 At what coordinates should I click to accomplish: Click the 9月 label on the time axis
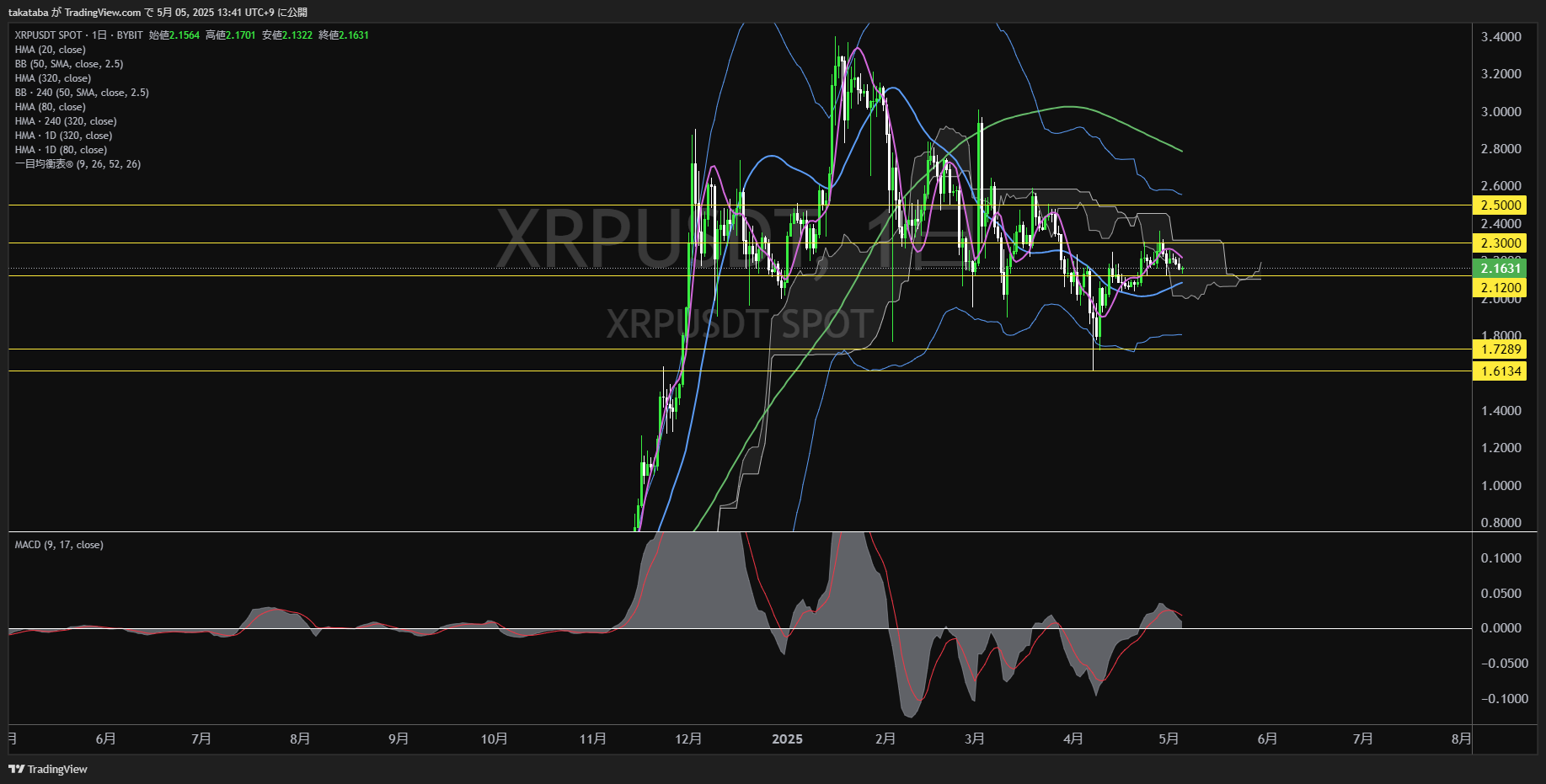coord(399,739)
